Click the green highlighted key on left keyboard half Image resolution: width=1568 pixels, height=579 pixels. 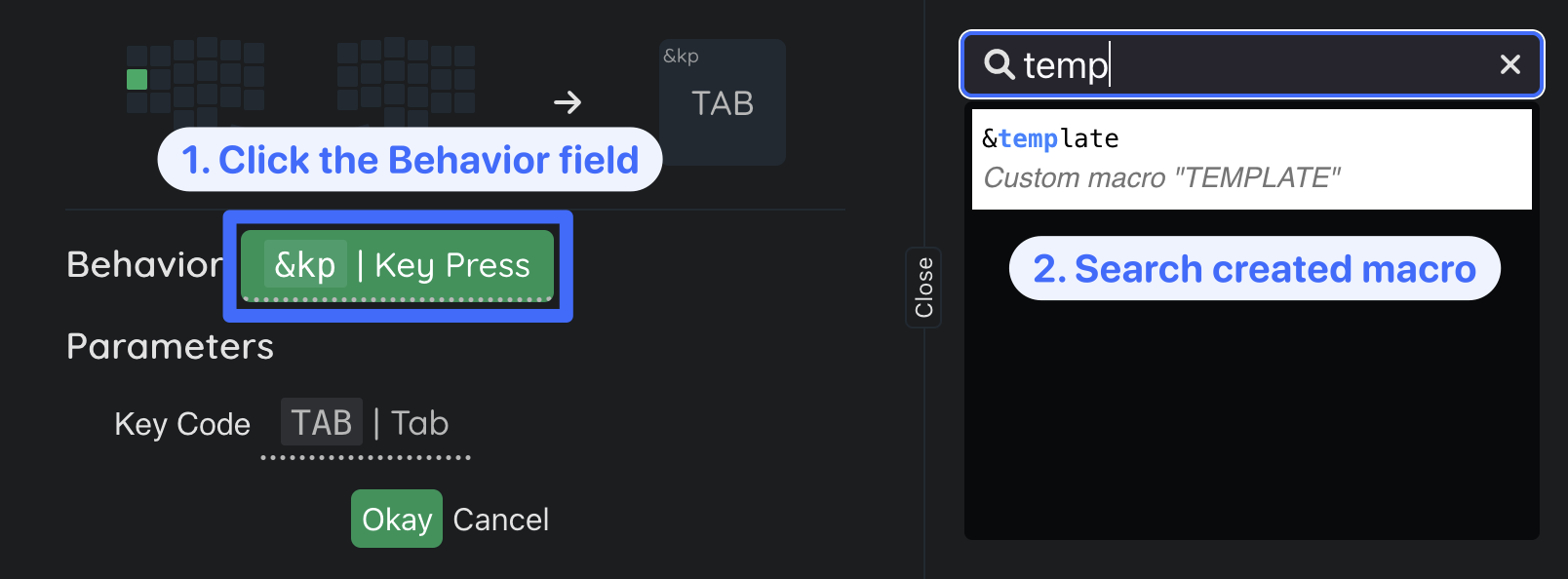pos(137,80)
